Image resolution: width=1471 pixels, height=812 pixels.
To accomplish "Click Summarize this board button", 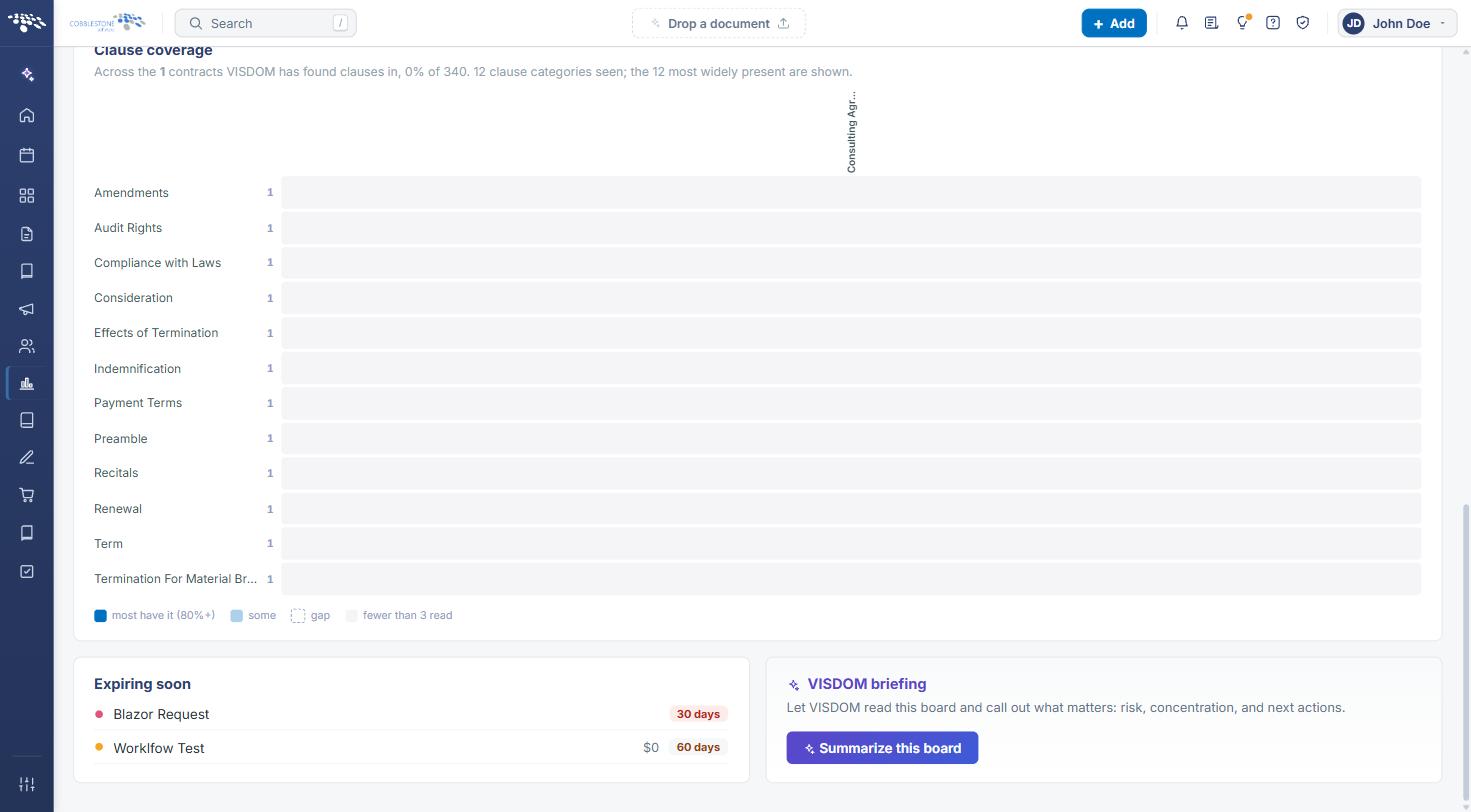I will pyautogui.click(x=882, y=748).
